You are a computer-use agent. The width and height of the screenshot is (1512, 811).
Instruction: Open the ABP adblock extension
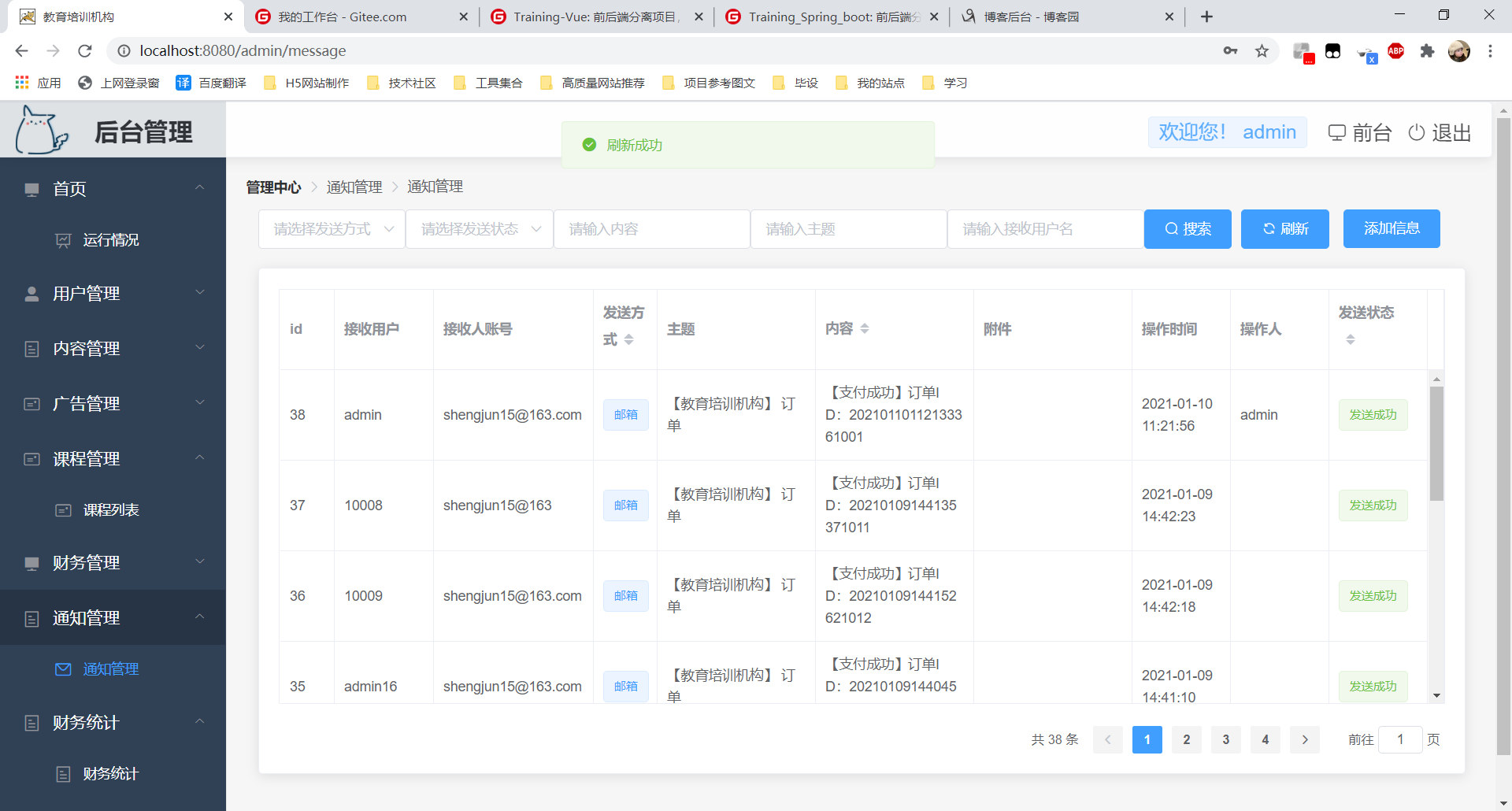[1395, 51]
